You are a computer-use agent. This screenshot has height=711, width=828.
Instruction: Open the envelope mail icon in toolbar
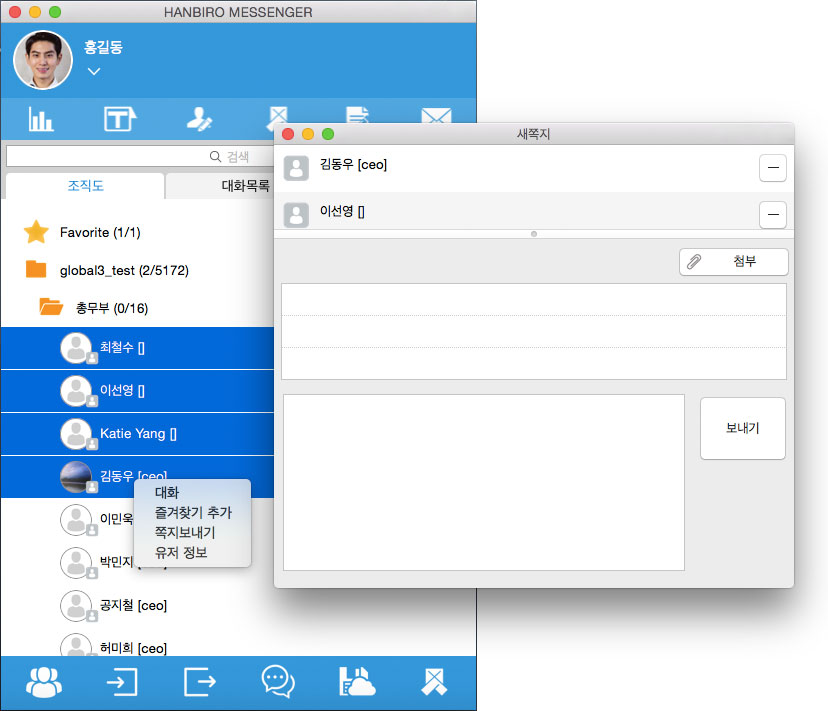(436, 115)
